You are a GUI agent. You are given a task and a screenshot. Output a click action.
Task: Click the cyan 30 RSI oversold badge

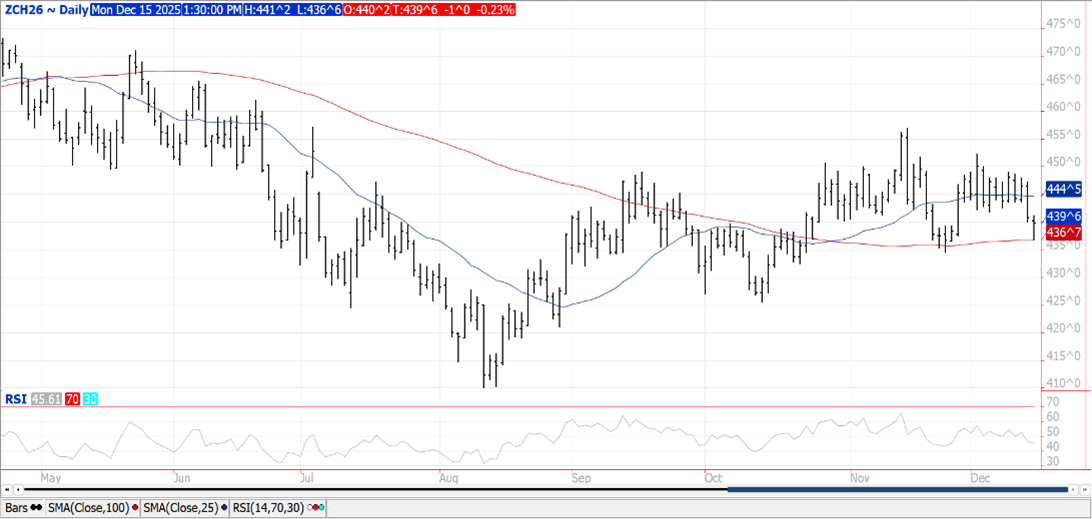(89, 399)
